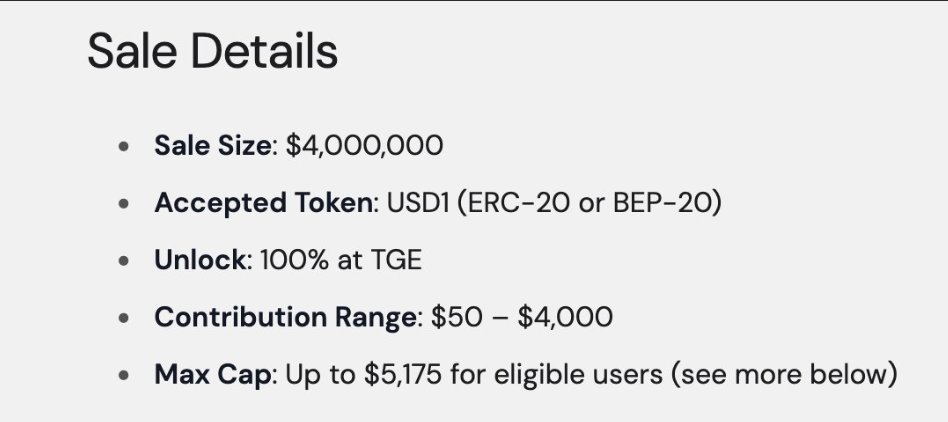The height and width of the screenshot is (422, 948).
Task: Click the bullet beside Max Cap
Action: point(124,375)
